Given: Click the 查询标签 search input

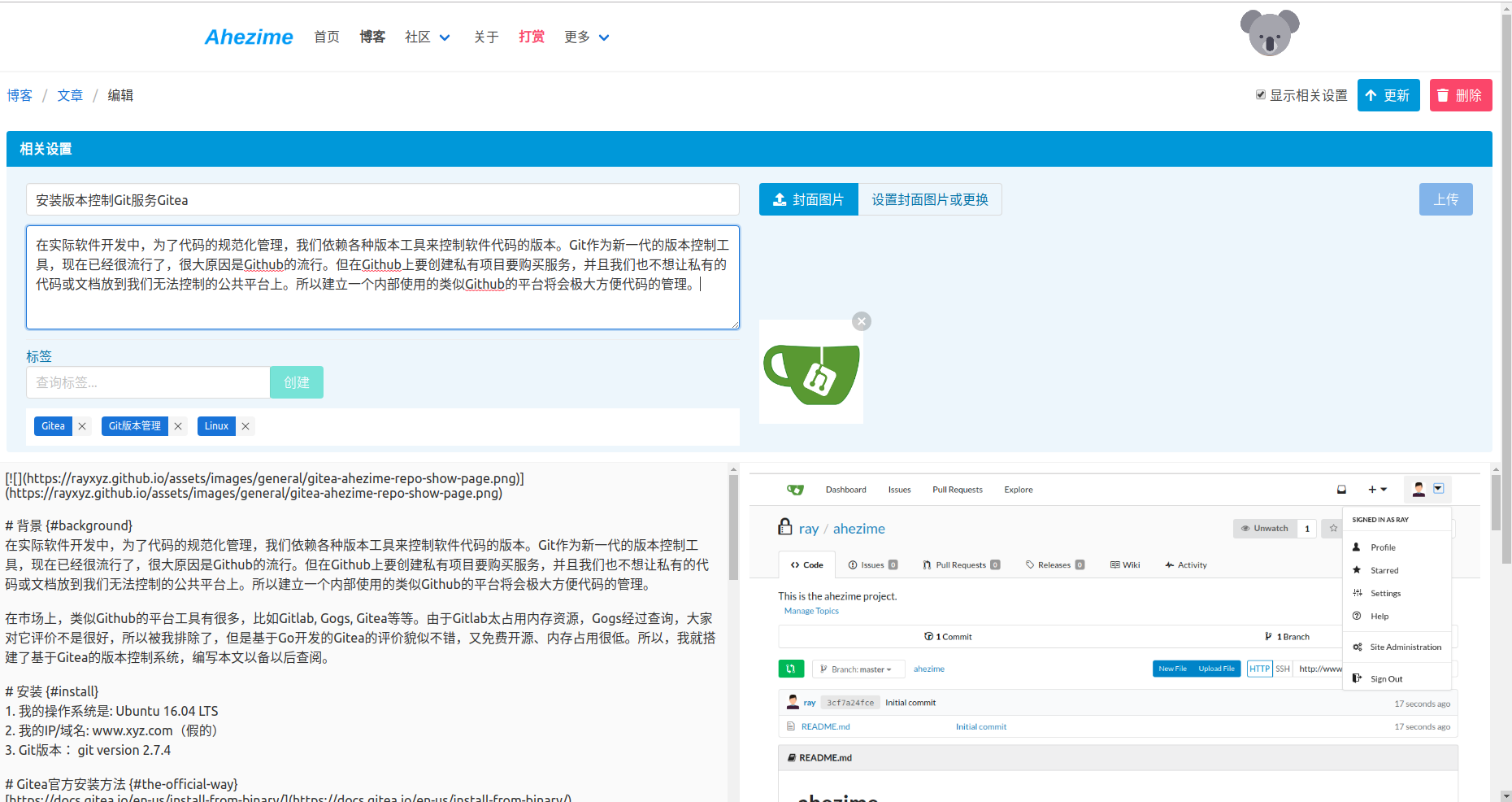Looking at the screenshot, I should pos(148,382).
